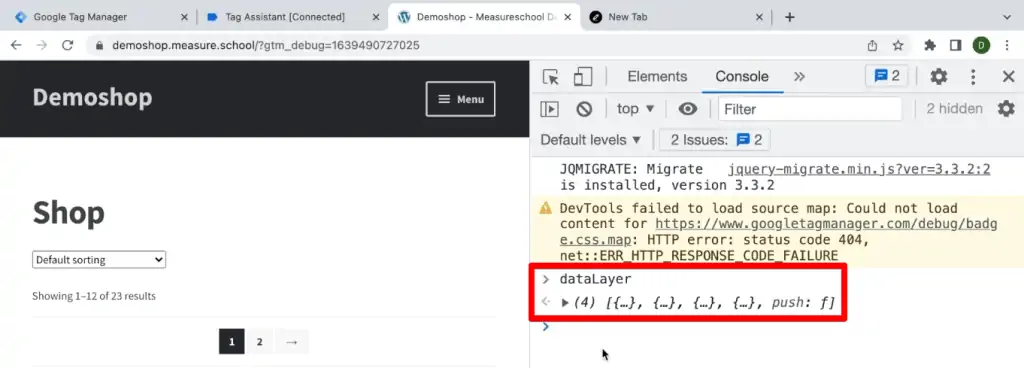The height and width of the screenshot is (368, 1024).
Task: Close the Demoshop browser tab
Action: pos(568,17)
